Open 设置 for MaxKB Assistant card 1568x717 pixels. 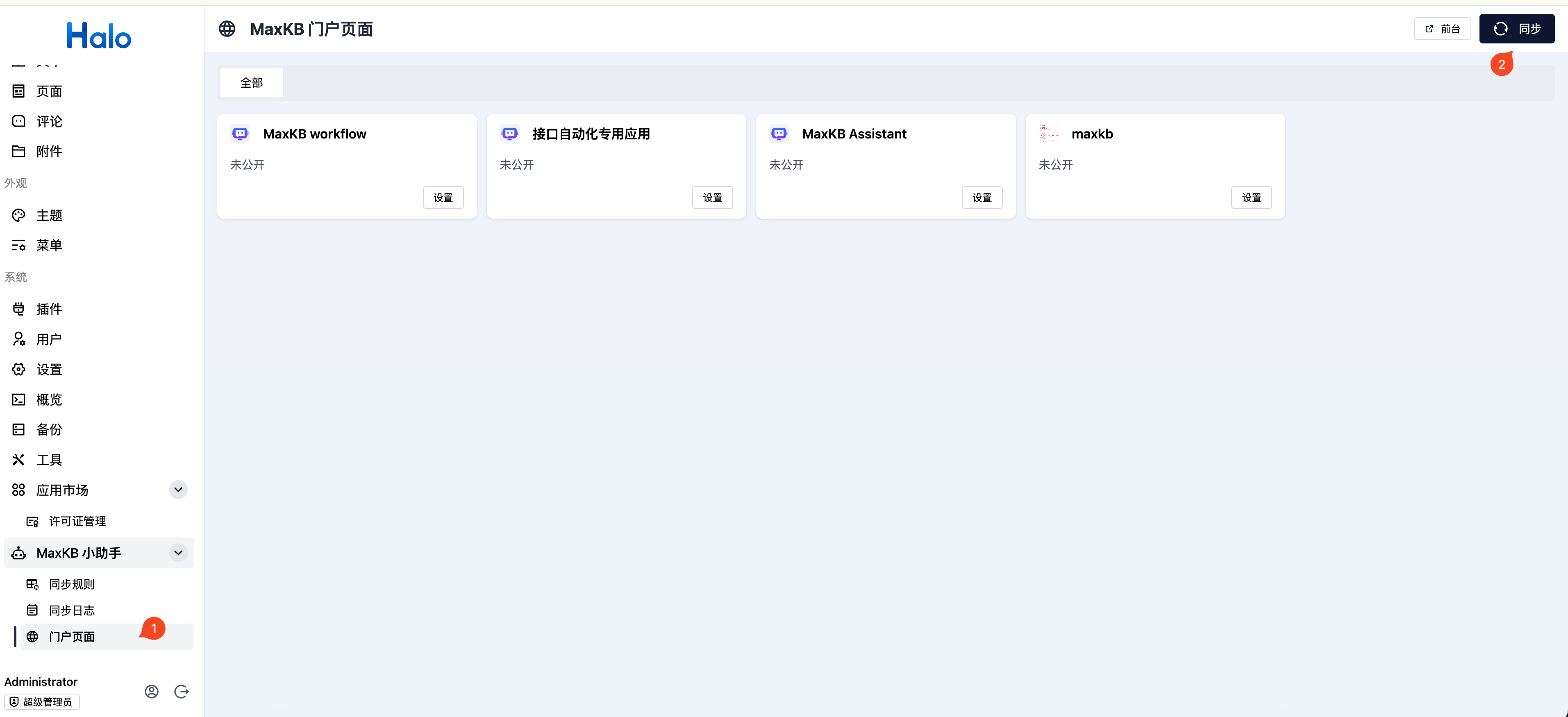(981, 198)
